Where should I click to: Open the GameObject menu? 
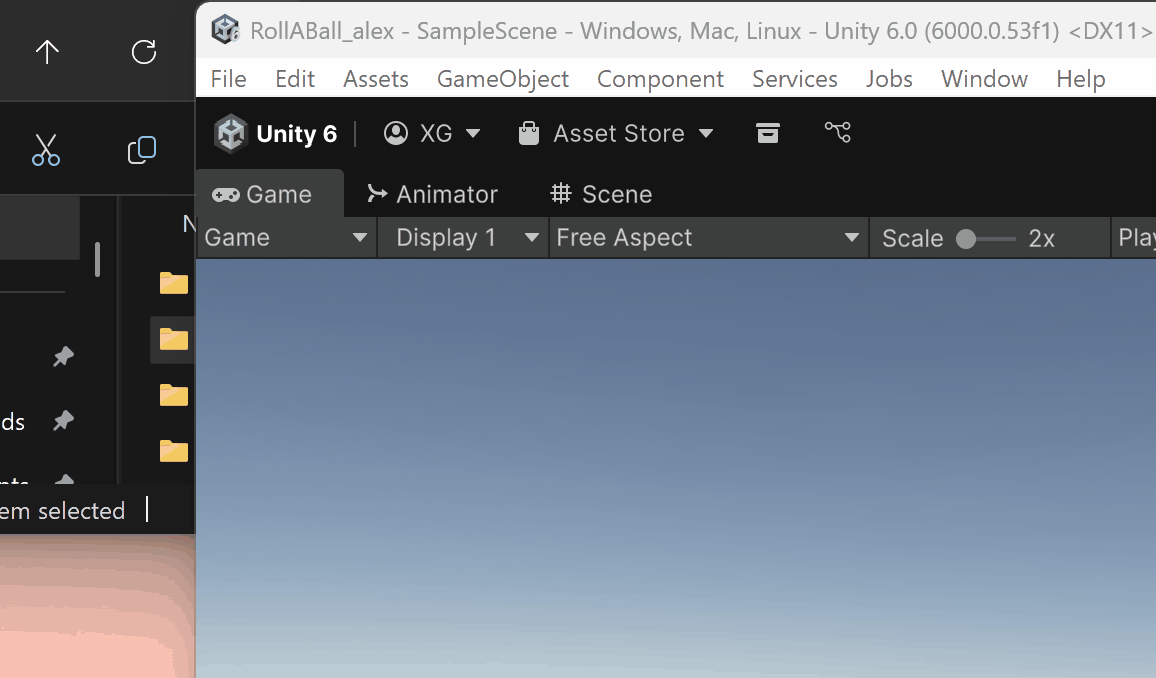click(503, 79)
